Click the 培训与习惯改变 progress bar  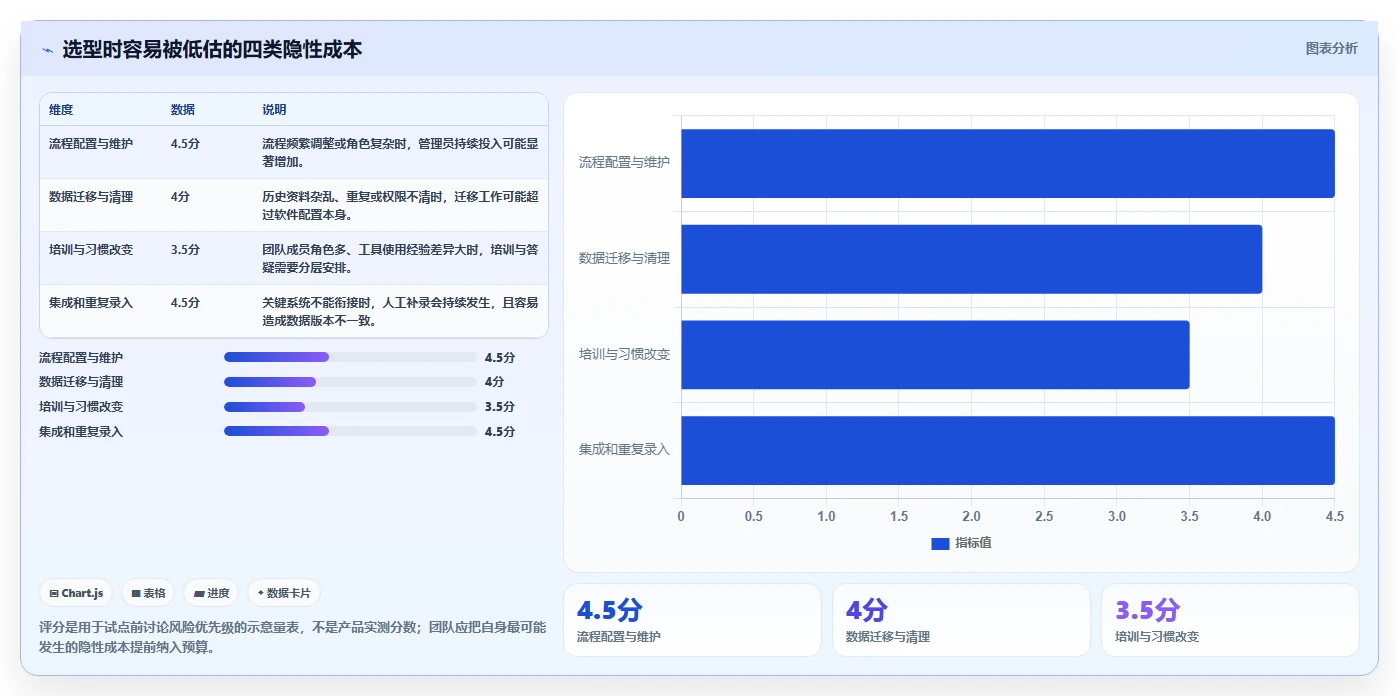(350, 407)
